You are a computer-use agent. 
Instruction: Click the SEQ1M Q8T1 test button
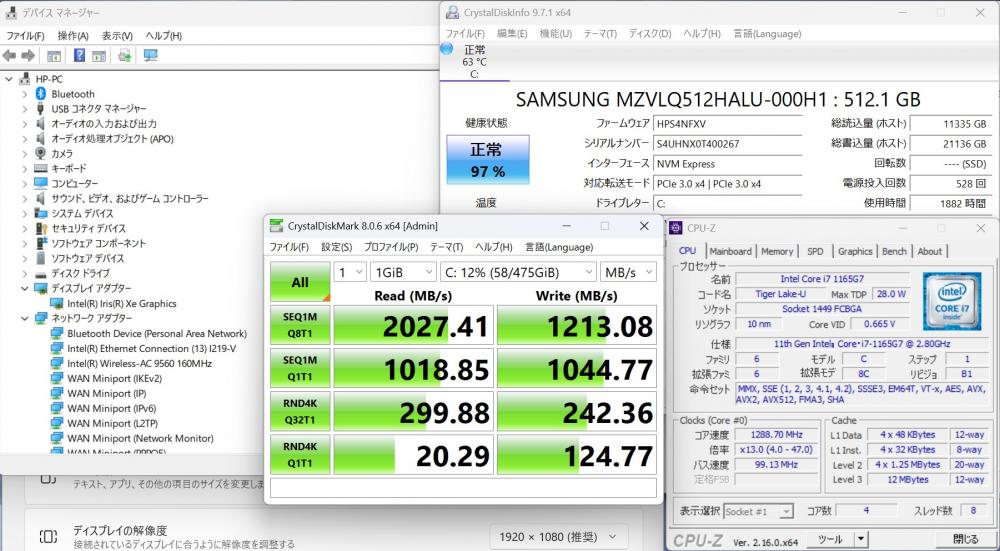300,325
